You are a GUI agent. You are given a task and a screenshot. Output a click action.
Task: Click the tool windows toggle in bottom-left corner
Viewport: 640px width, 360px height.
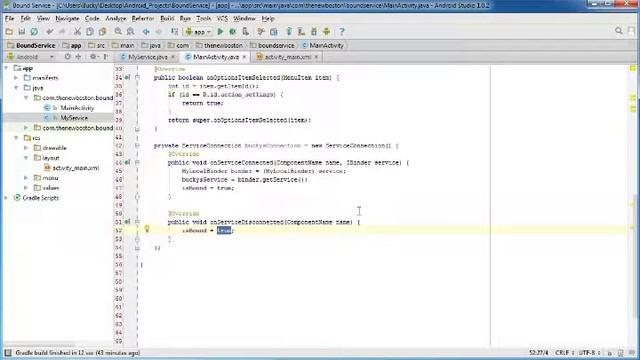pos(8,353)
